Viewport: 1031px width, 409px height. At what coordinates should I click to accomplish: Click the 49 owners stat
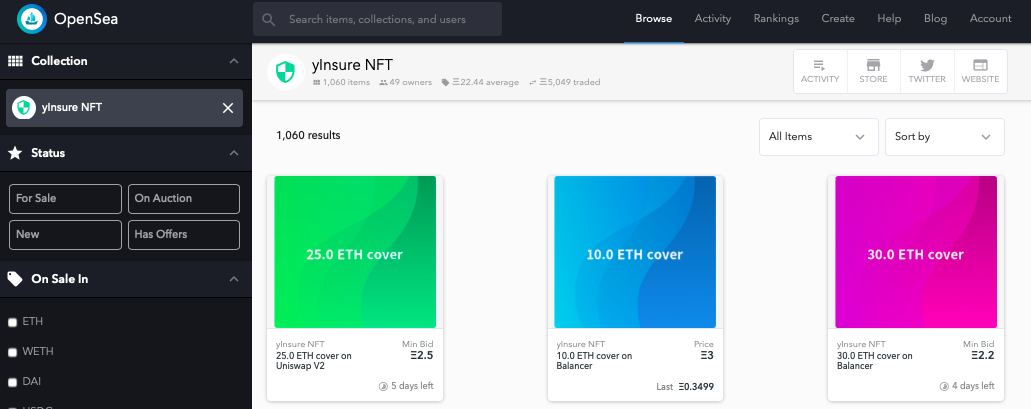[x=406, y=82]
